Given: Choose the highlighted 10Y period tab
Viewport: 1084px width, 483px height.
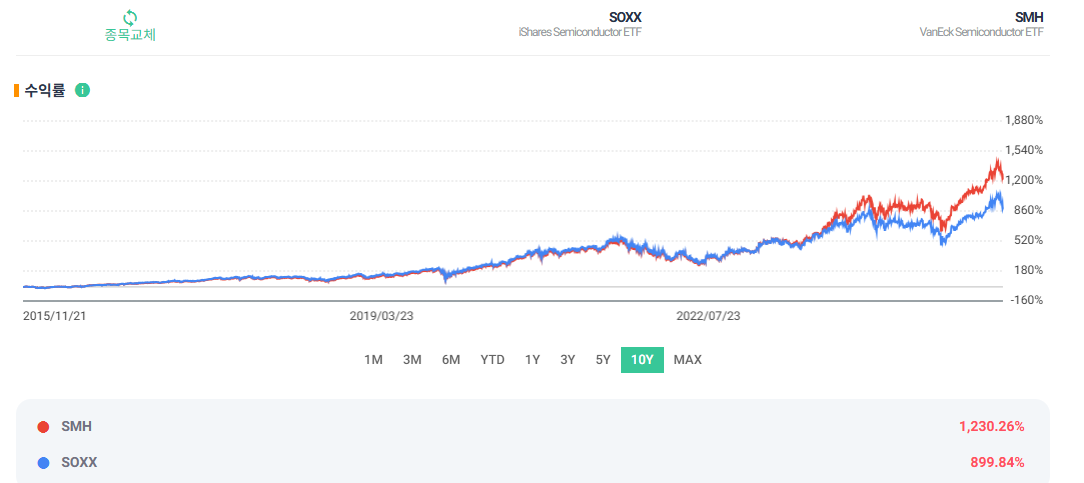Looking at the screenshot, I should point(642,359).
